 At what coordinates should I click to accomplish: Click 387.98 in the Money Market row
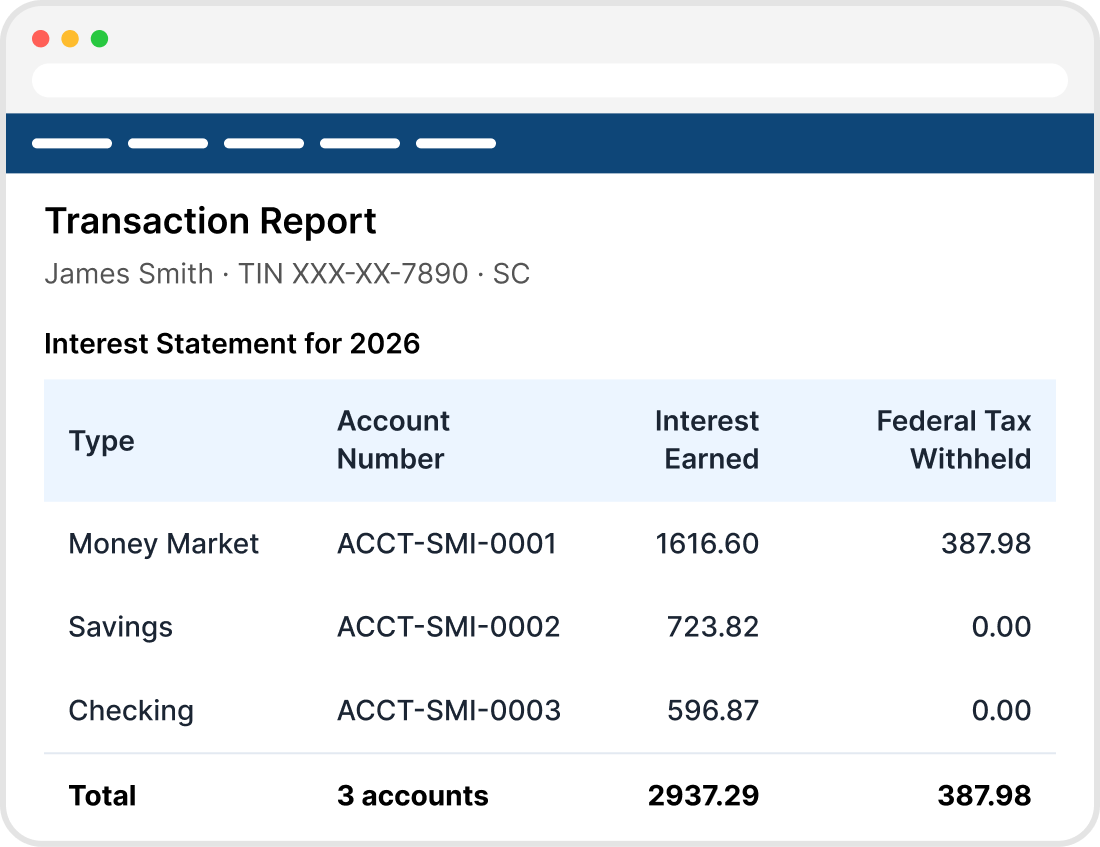986,544
